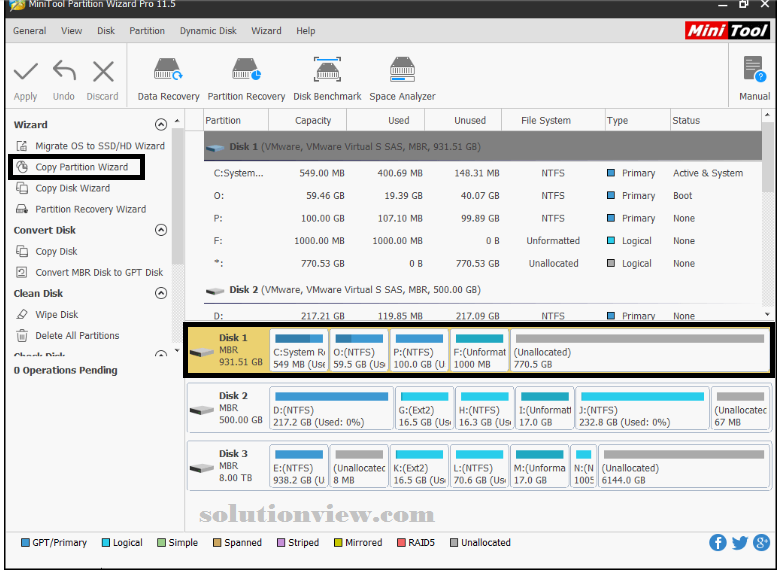Open the Partition menu

coord(147,31)
